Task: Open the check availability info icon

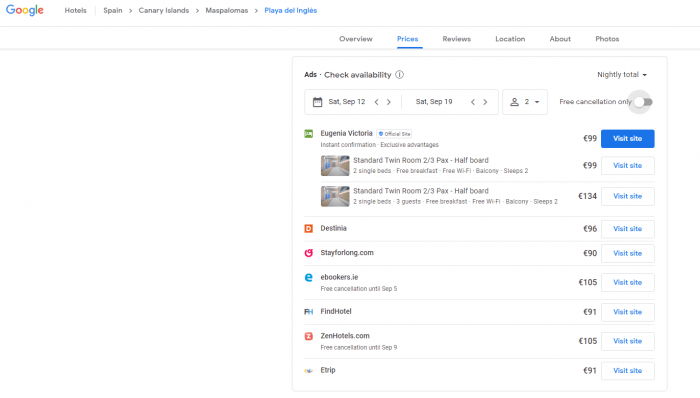Action: 400,75
